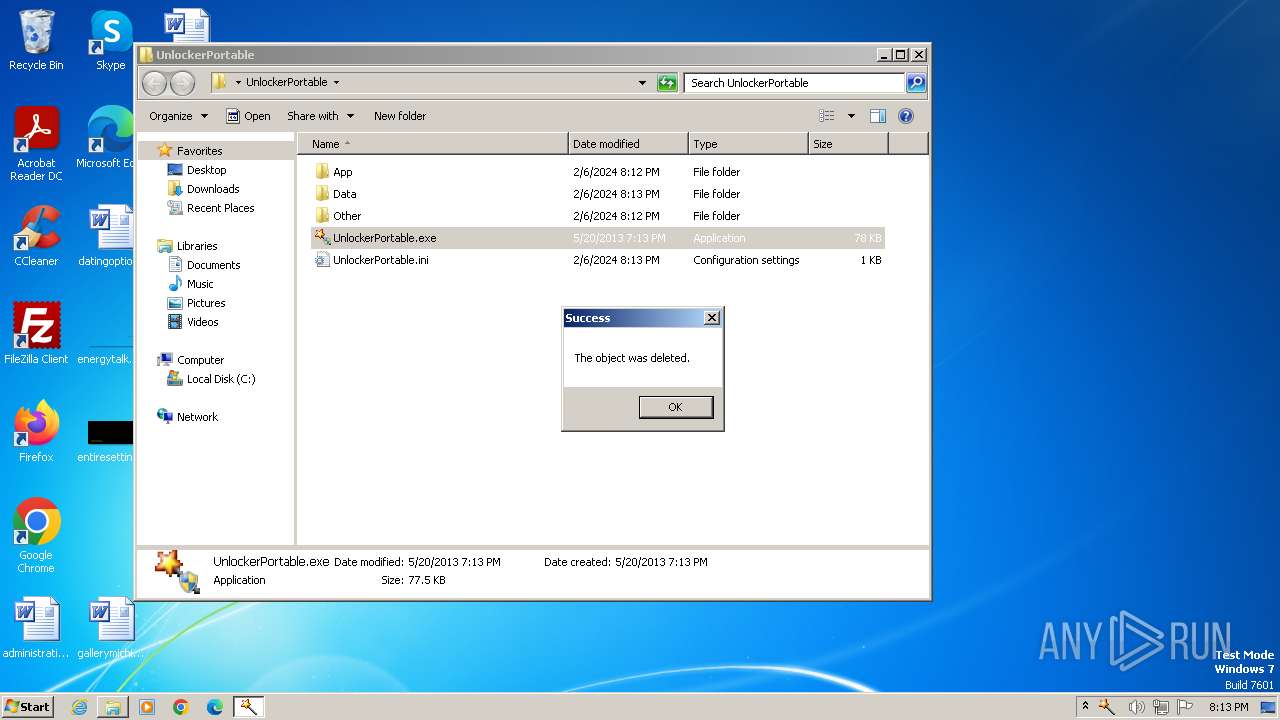Click the search magnifier icon

916,83
